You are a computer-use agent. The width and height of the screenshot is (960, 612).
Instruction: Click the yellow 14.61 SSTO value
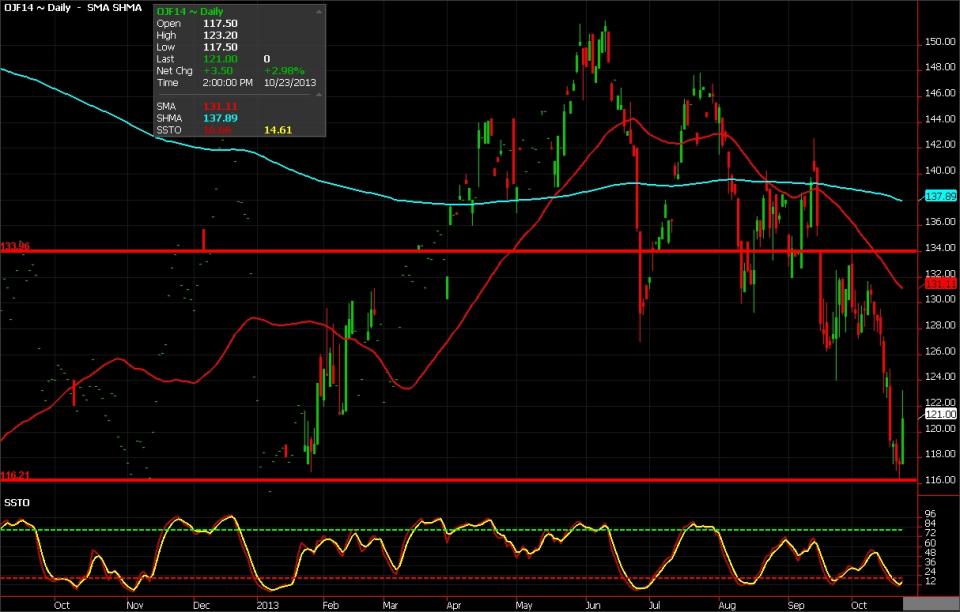click(x=277, y=129)
